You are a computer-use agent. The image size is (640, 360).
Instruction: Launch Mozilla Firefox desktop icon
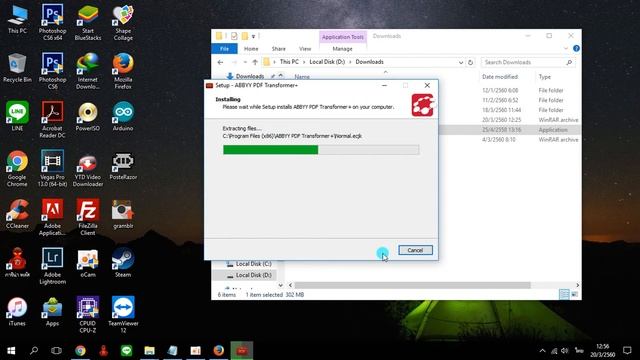pos(123,71)
